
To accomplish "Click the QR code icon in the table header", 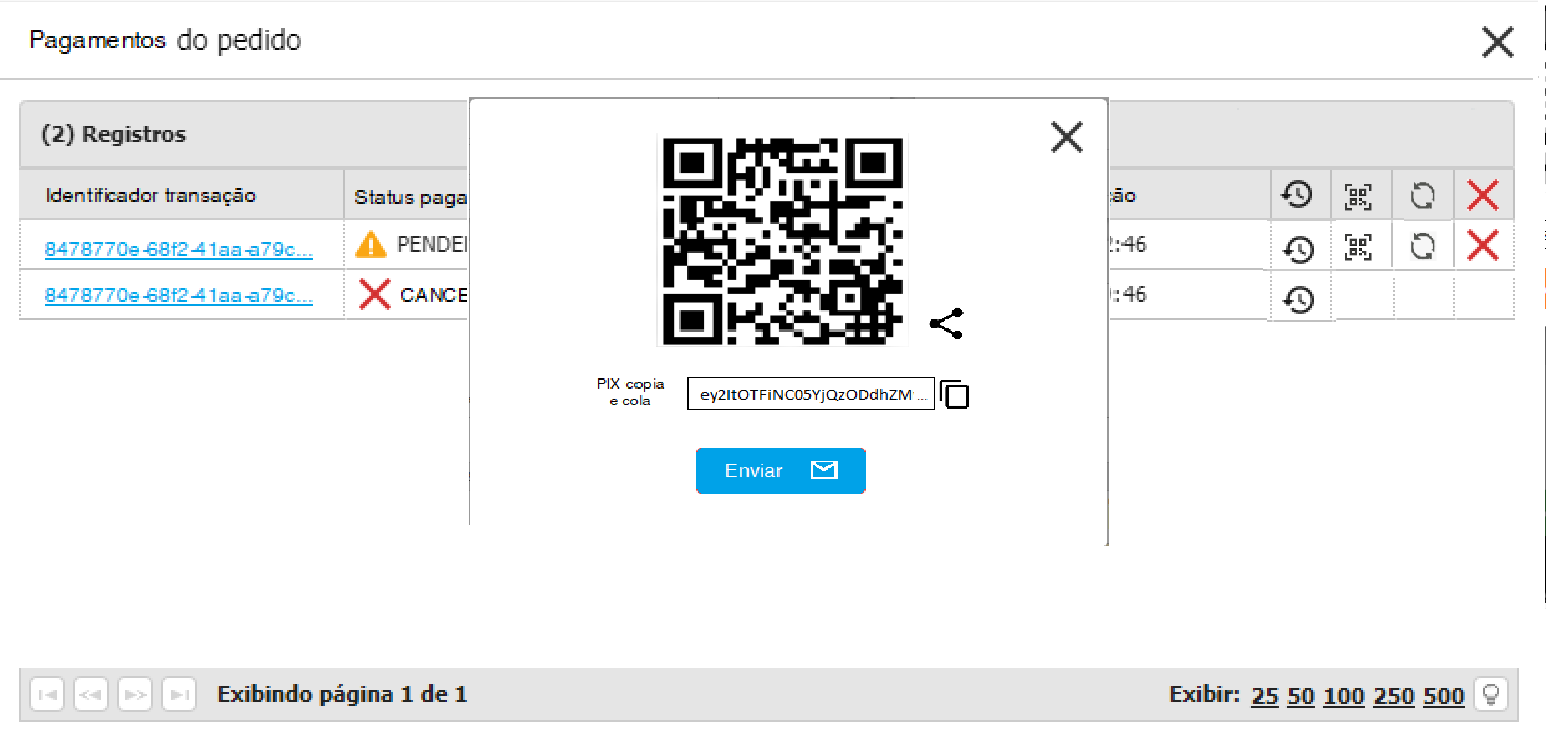I will 1358,196.
